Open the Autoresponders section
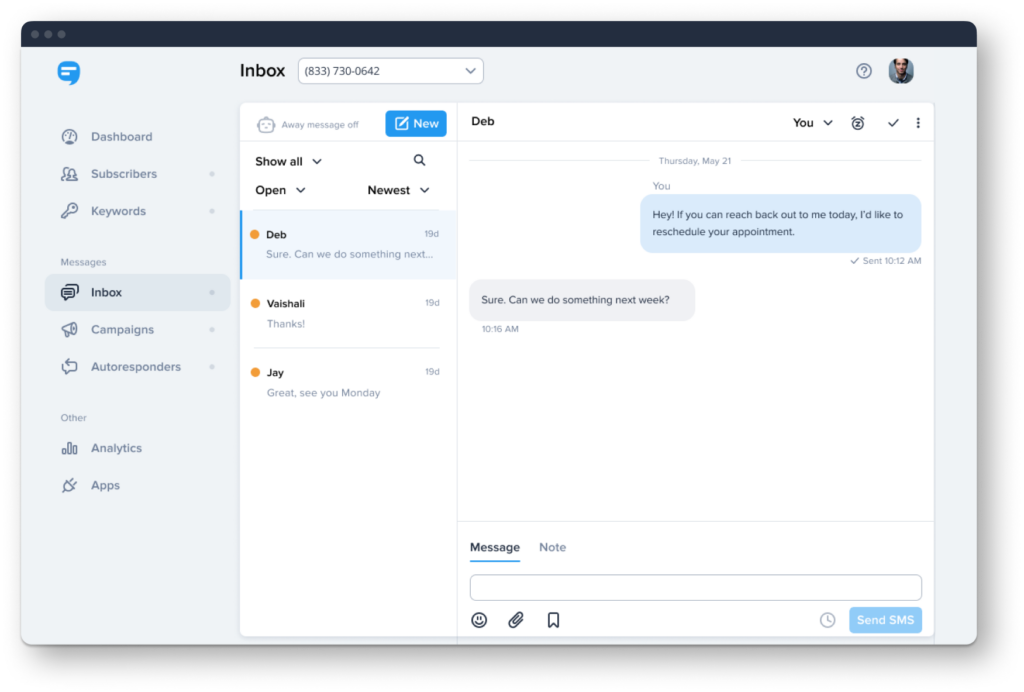This screenshot has height=692, width=1024. (135, 367)
